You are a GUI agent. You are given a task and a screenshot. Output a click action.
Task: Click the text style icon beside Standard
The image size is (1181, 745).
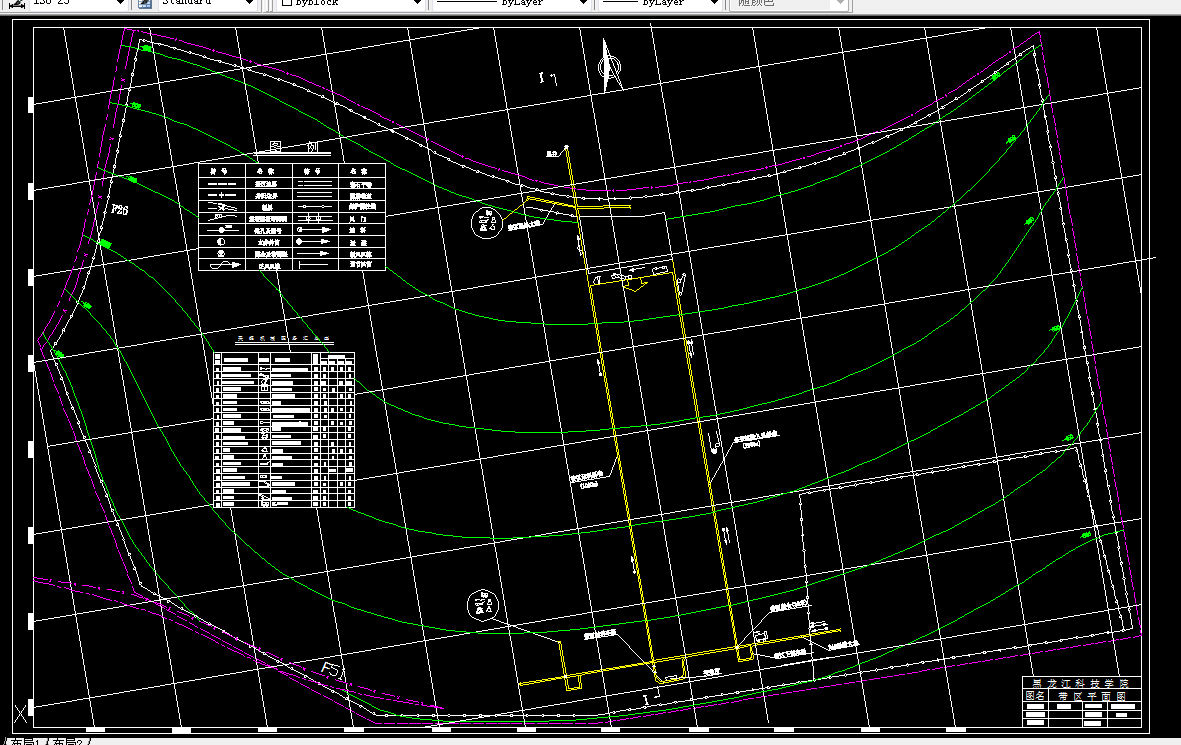(x=146, y=3)
